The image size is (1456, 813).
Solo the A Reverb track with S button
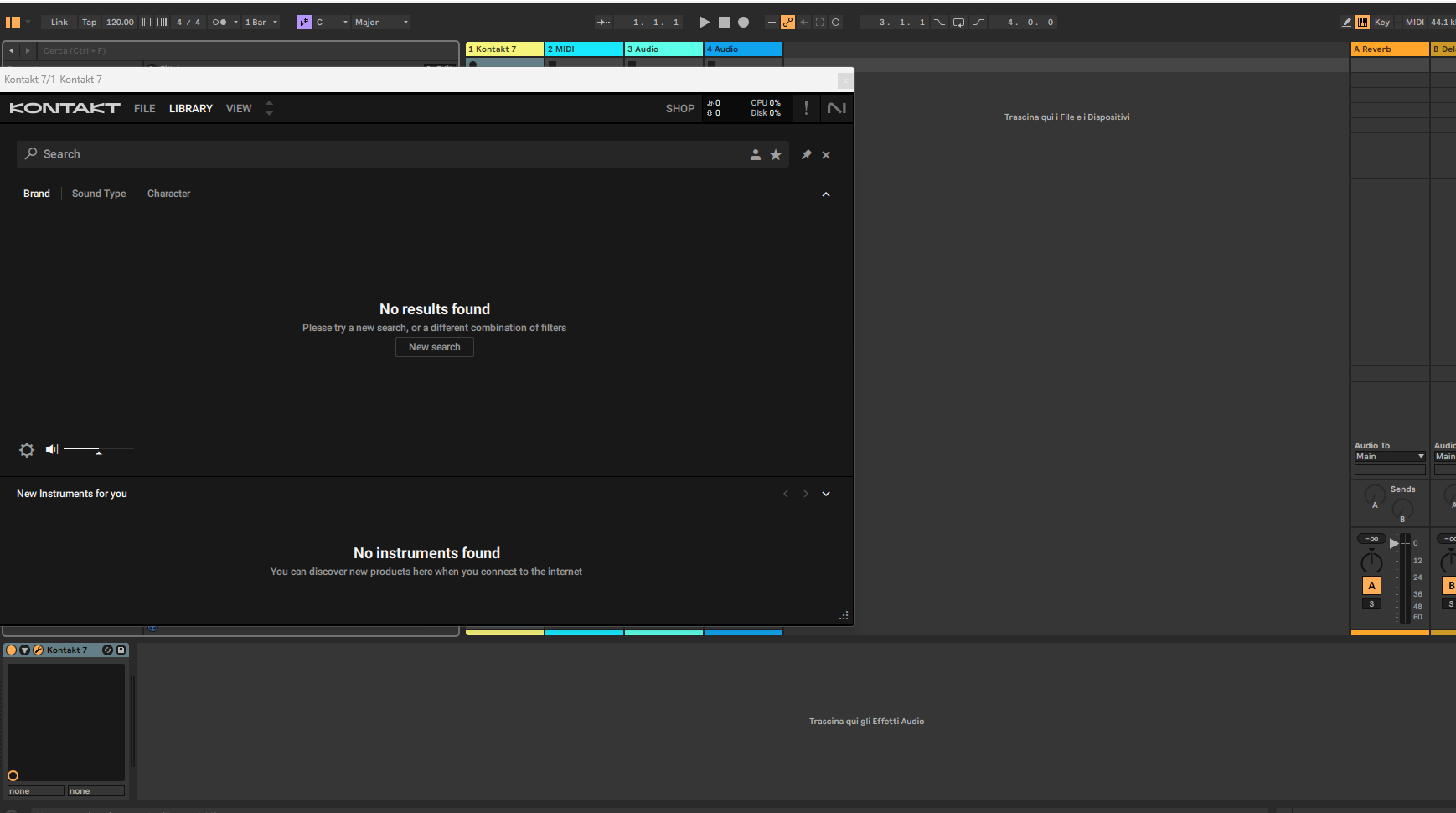1371,604
